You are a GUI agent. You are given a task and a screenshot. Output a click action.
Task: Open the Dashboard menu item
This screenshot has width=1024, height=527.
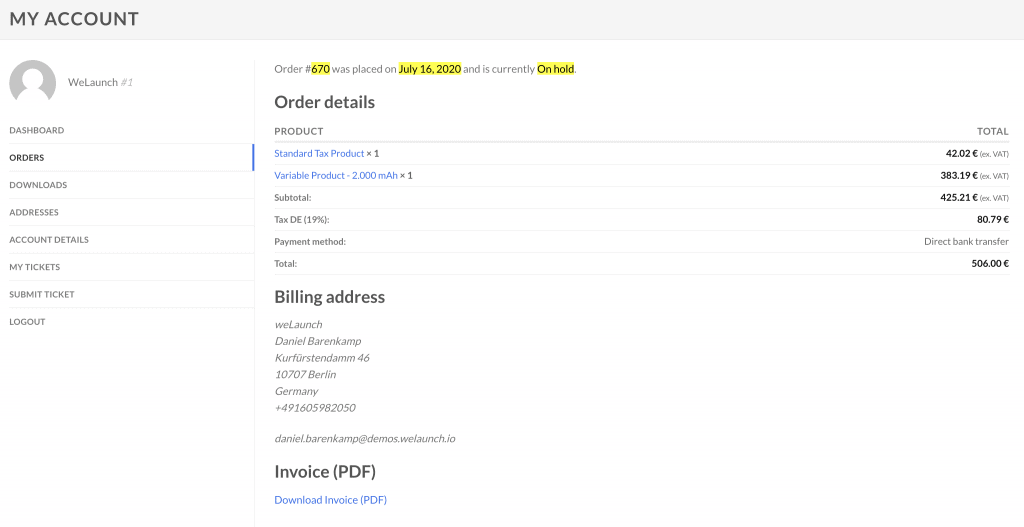pyautogui.click(x=37, y=130)
